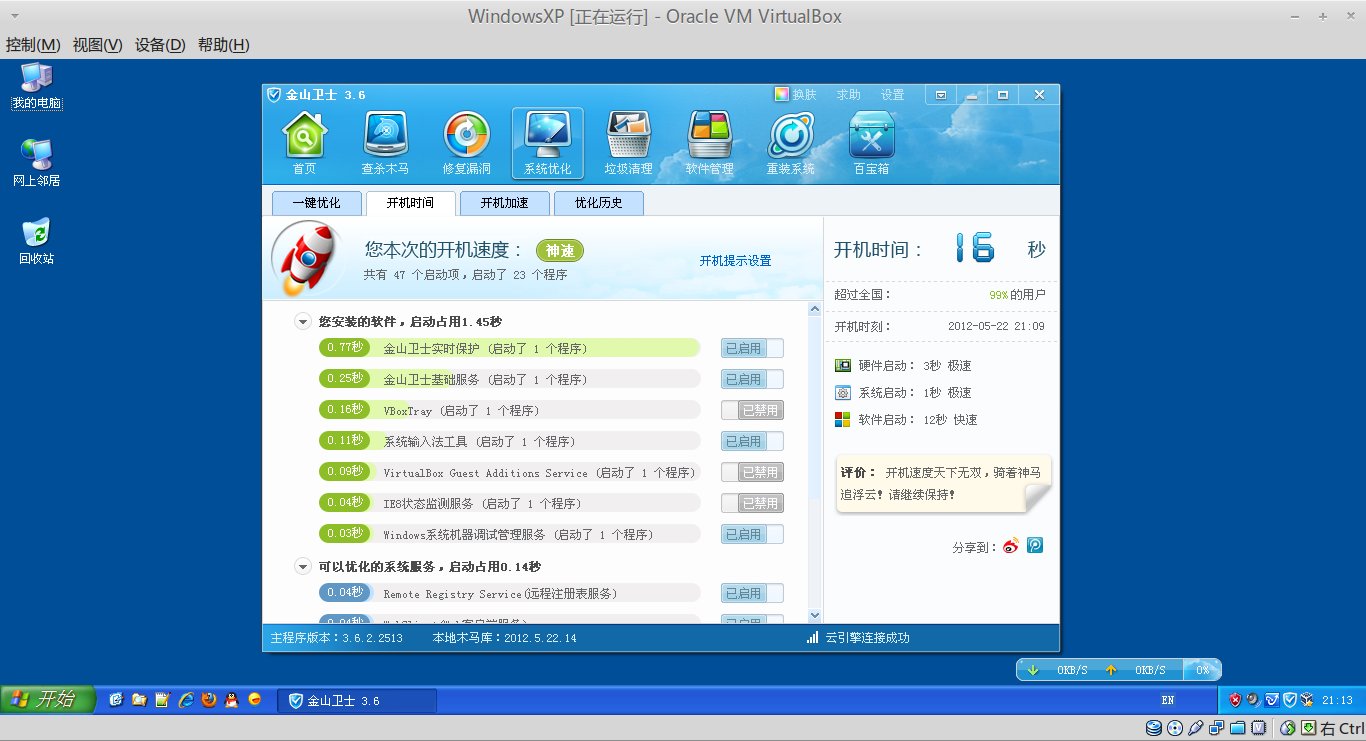Screen dimensions: 1366x741
Task: Open the title bar dropdown menu button
Action: click(x=941, y=95)
